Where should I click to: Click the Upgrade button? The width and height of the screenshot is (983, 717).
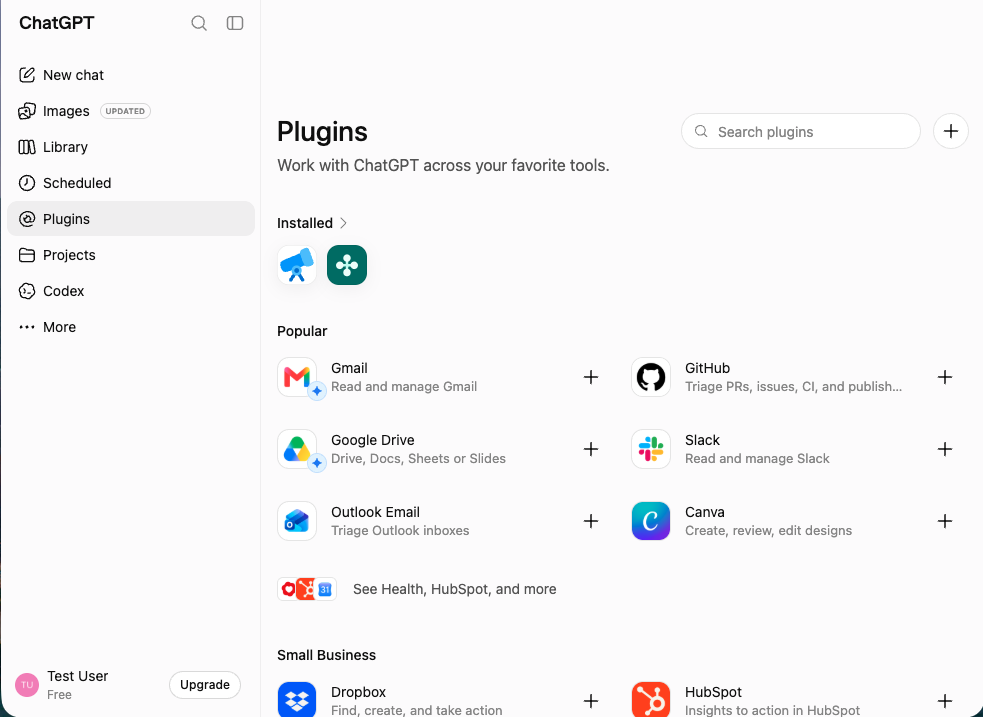tap(205, 685)
